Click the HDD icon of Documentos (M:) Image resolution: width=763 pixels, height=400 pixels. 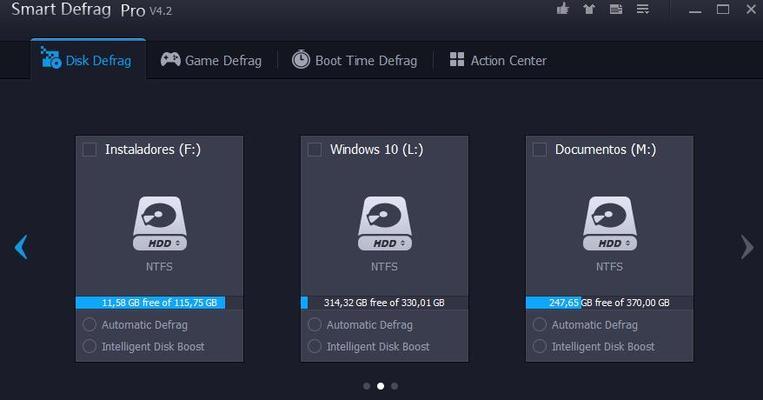pyautogui.click(x=610, y=223)
